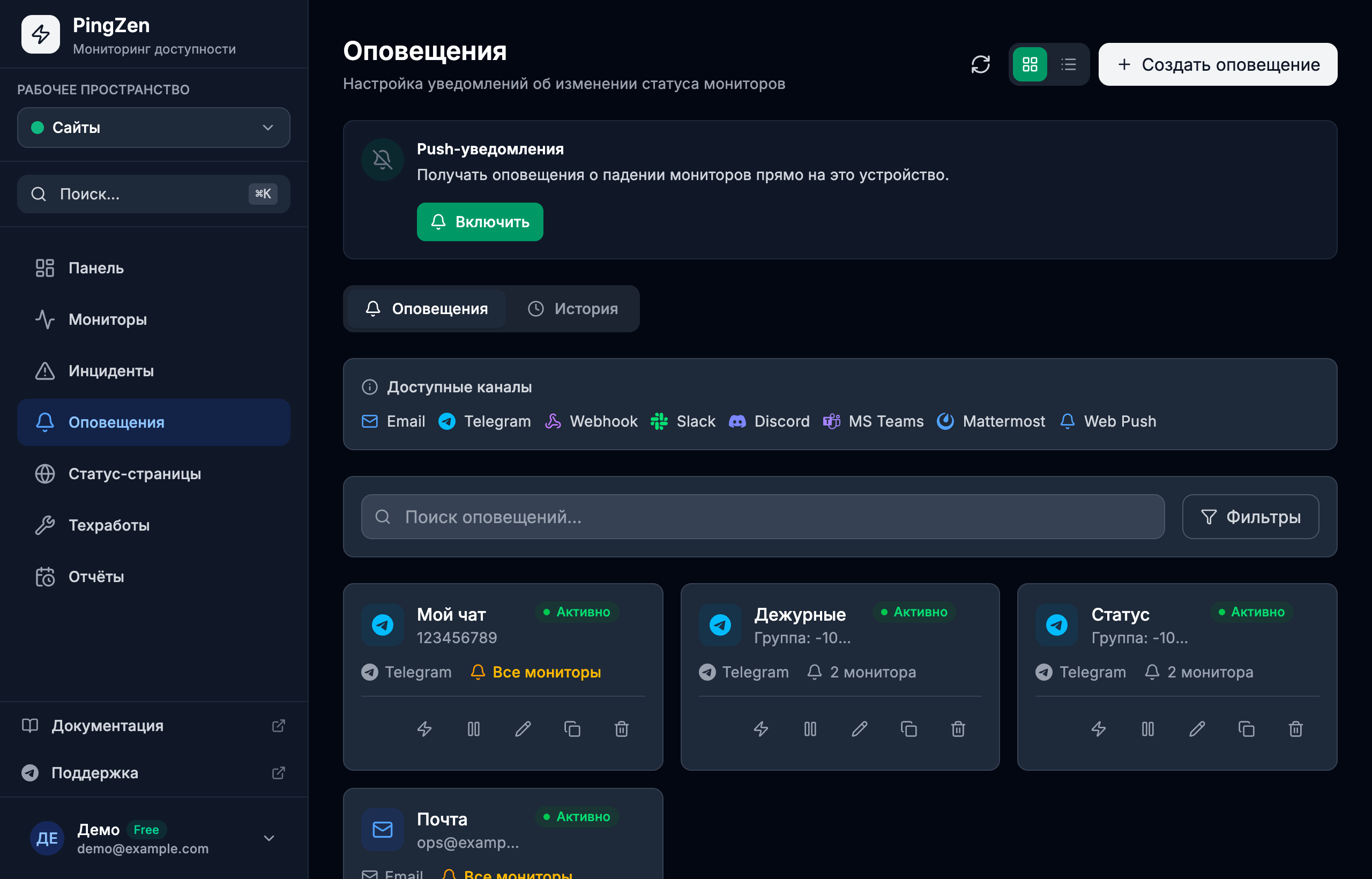
Task: Edit the Дежурные alert
Action: (x=860, y=729)
